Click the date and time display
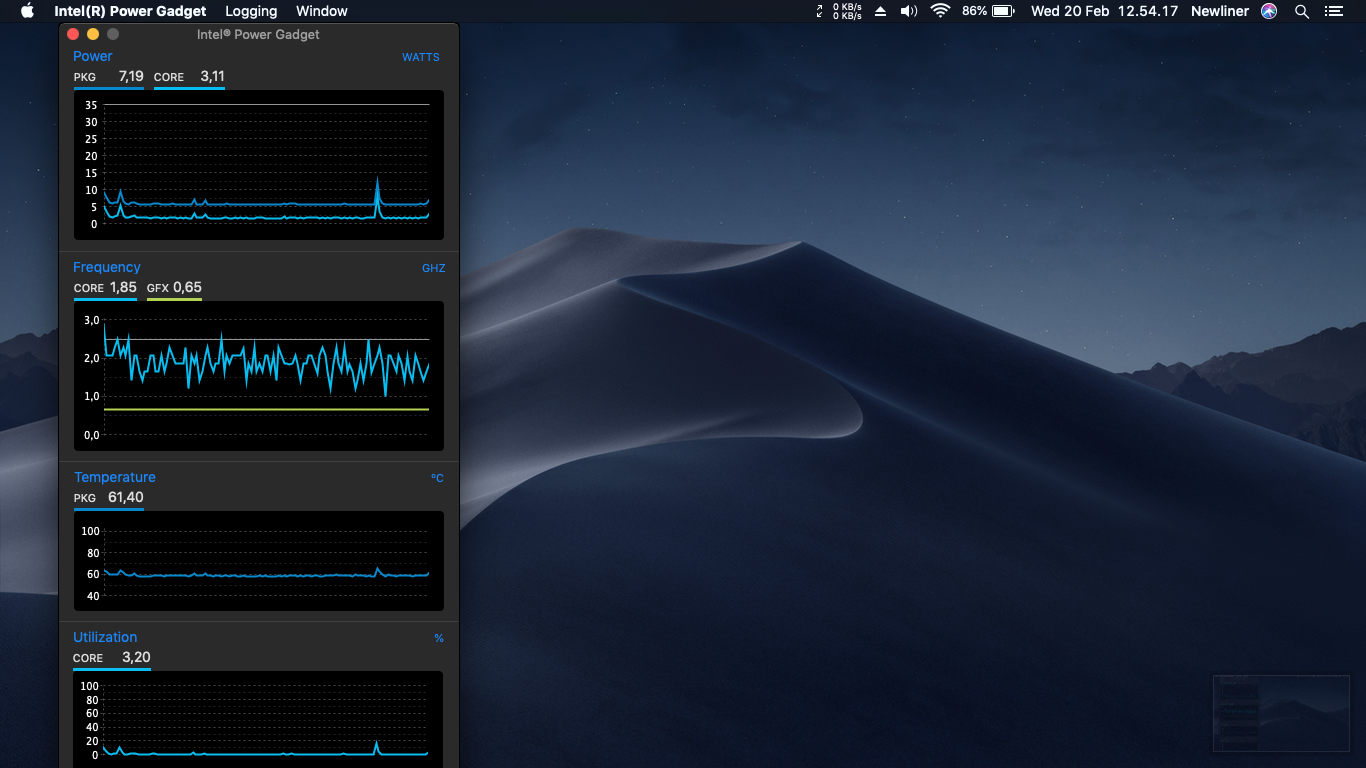 click(x=1104, y=11)
